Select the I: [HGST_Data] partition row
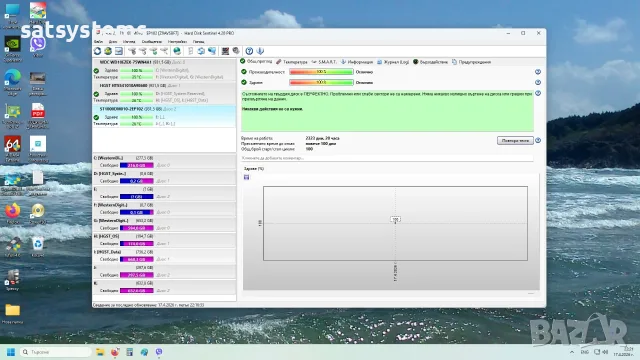This screenshot has height=360, width=640. [164, 256]
